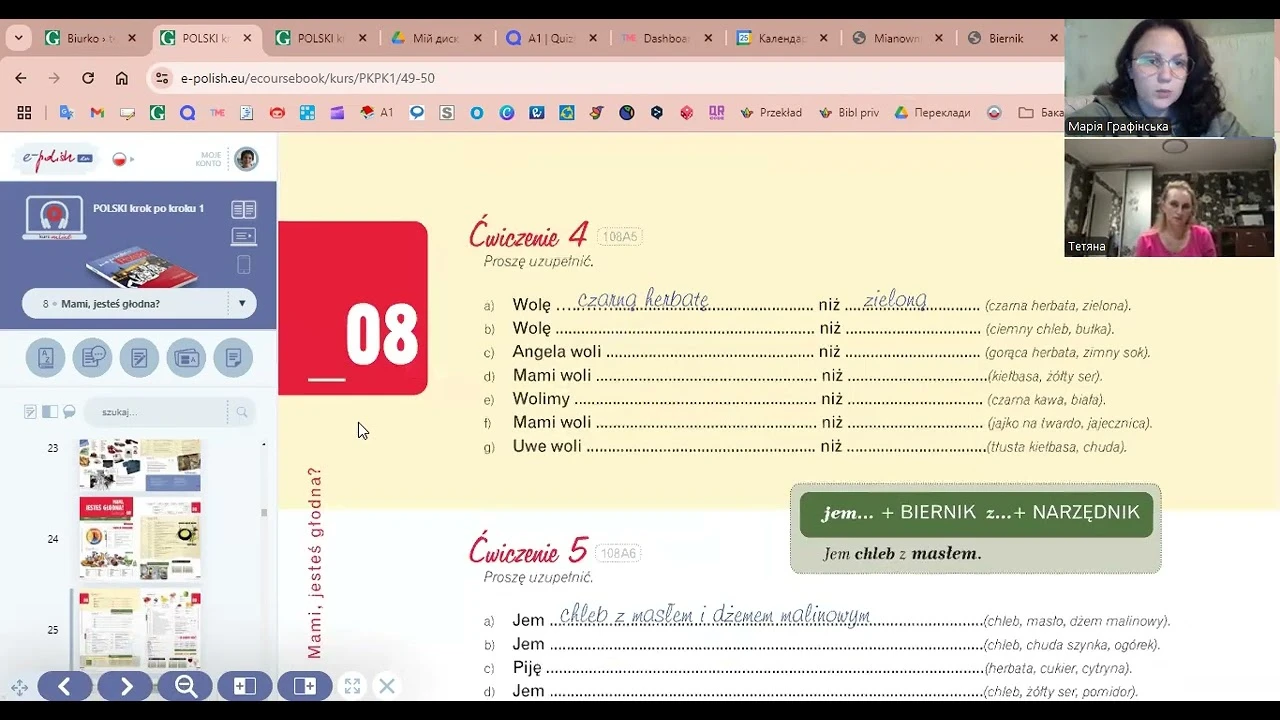Click the zoom out magnifier button
Image resolution: width=1280 pixels, height=720 pixels.
coord(185,686)
